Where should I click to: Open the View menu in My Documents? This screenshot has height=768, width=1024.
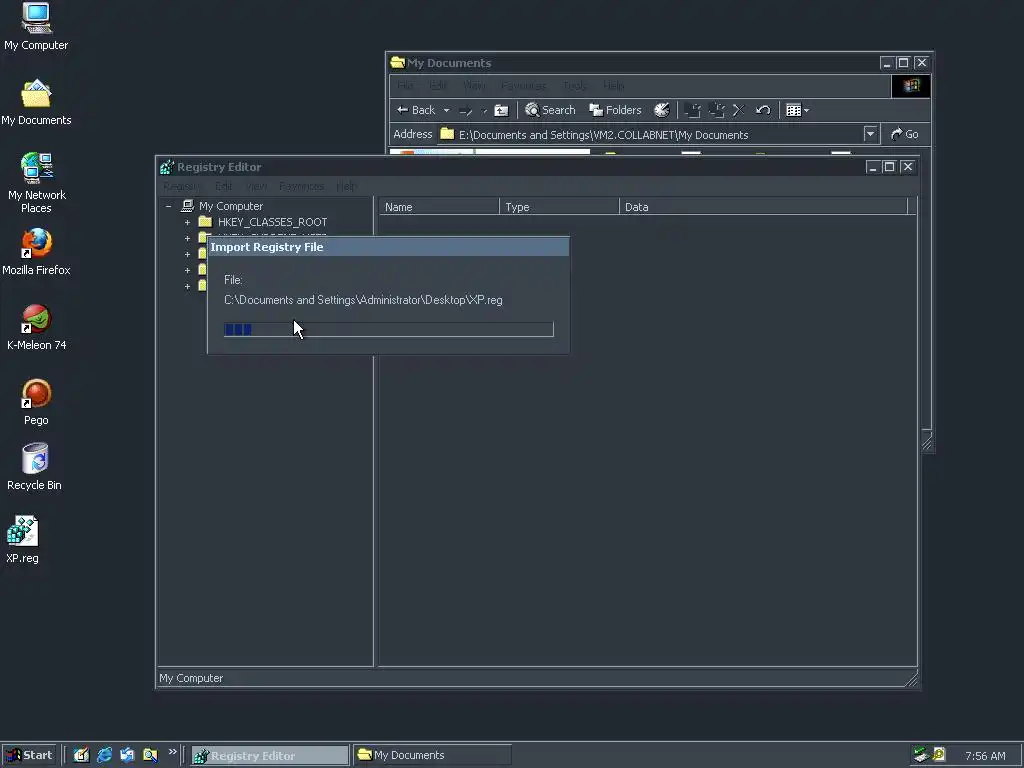pos(474,86)
